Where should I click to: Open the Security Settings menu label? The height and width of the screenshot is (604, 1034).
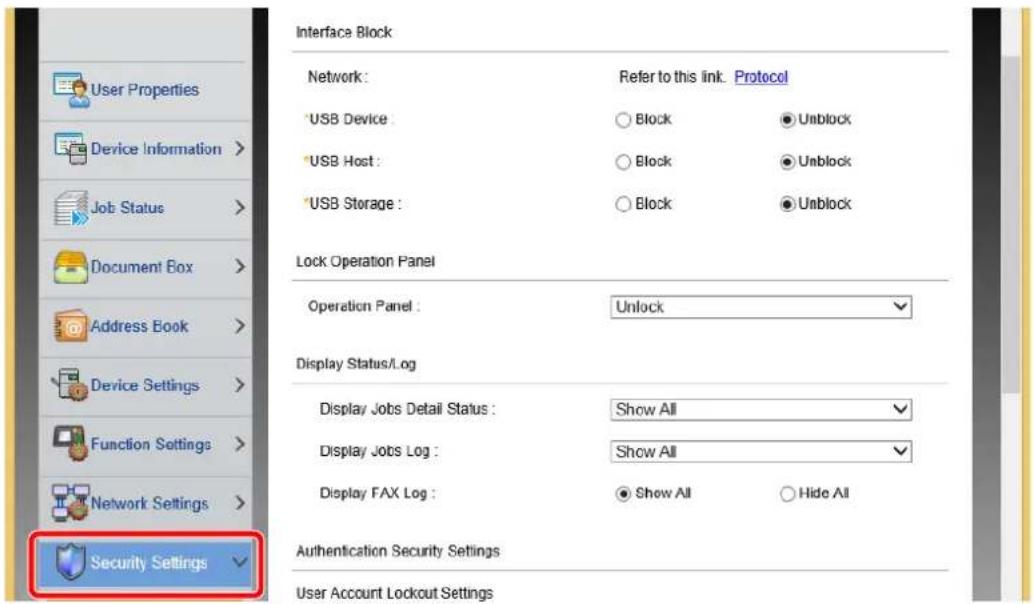point(149,562)
